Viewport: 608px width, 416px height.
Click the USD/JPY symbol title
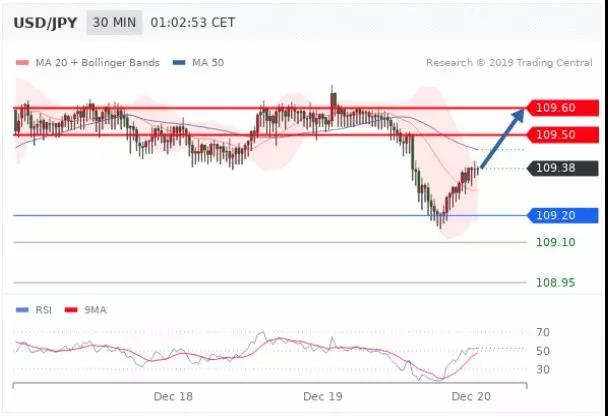44,21
